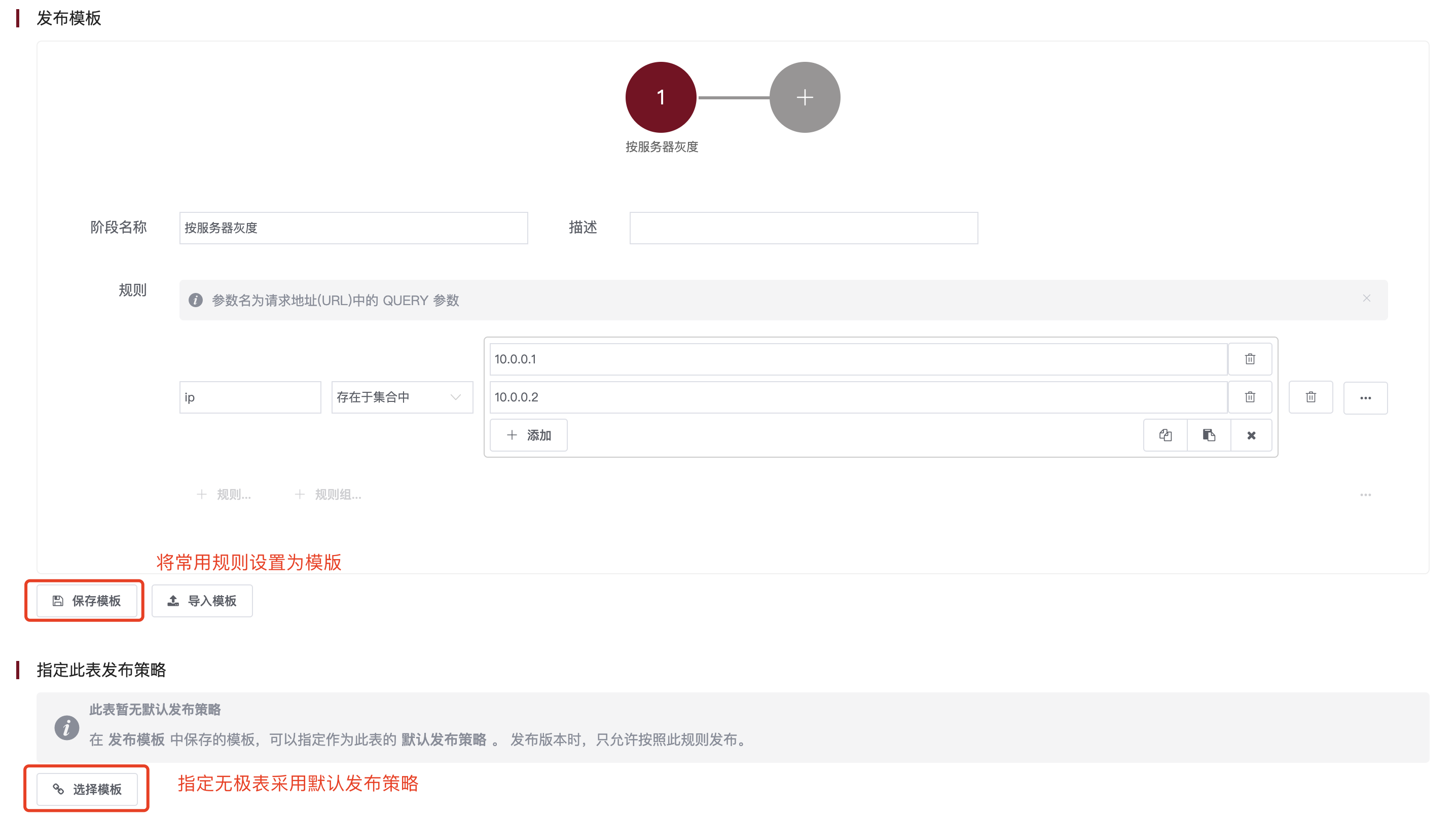Save the template with 保存模板
1456x813 pixels.
pos(87,601)
